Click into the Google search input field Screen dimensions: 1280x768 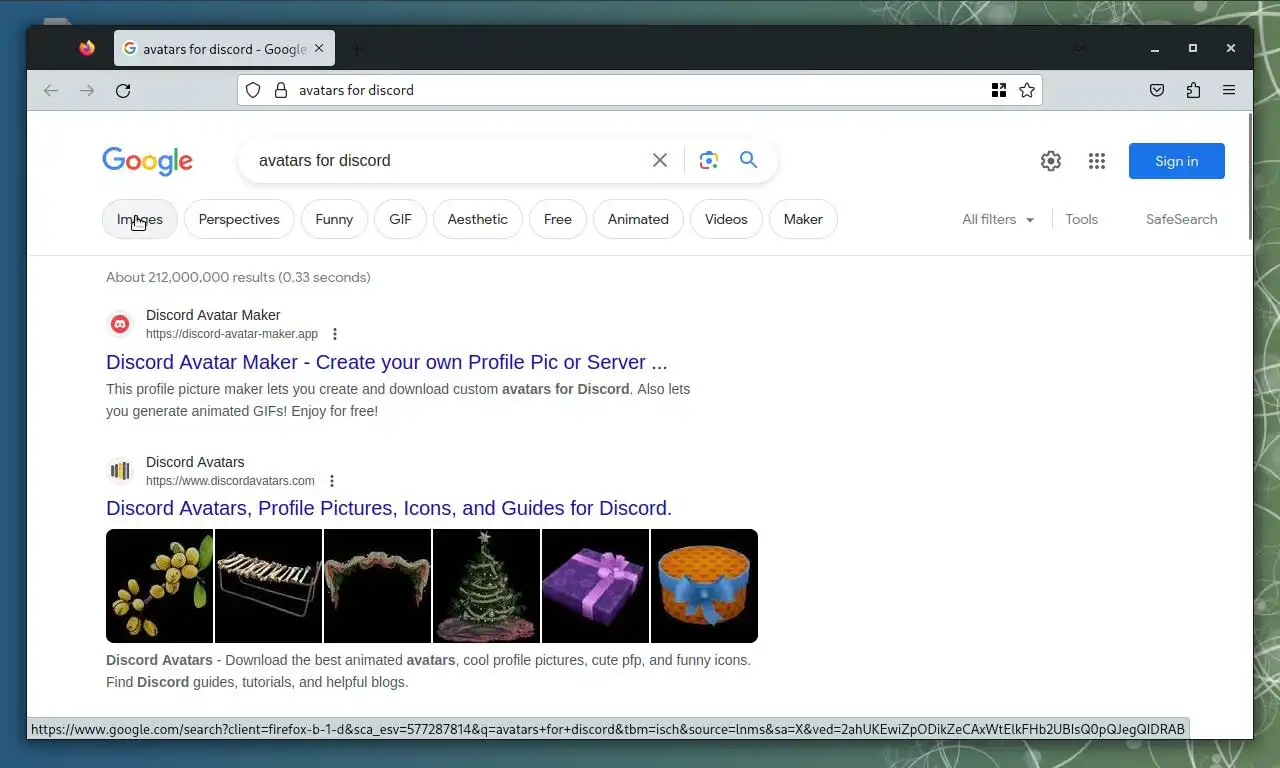(x=450, y=160)
